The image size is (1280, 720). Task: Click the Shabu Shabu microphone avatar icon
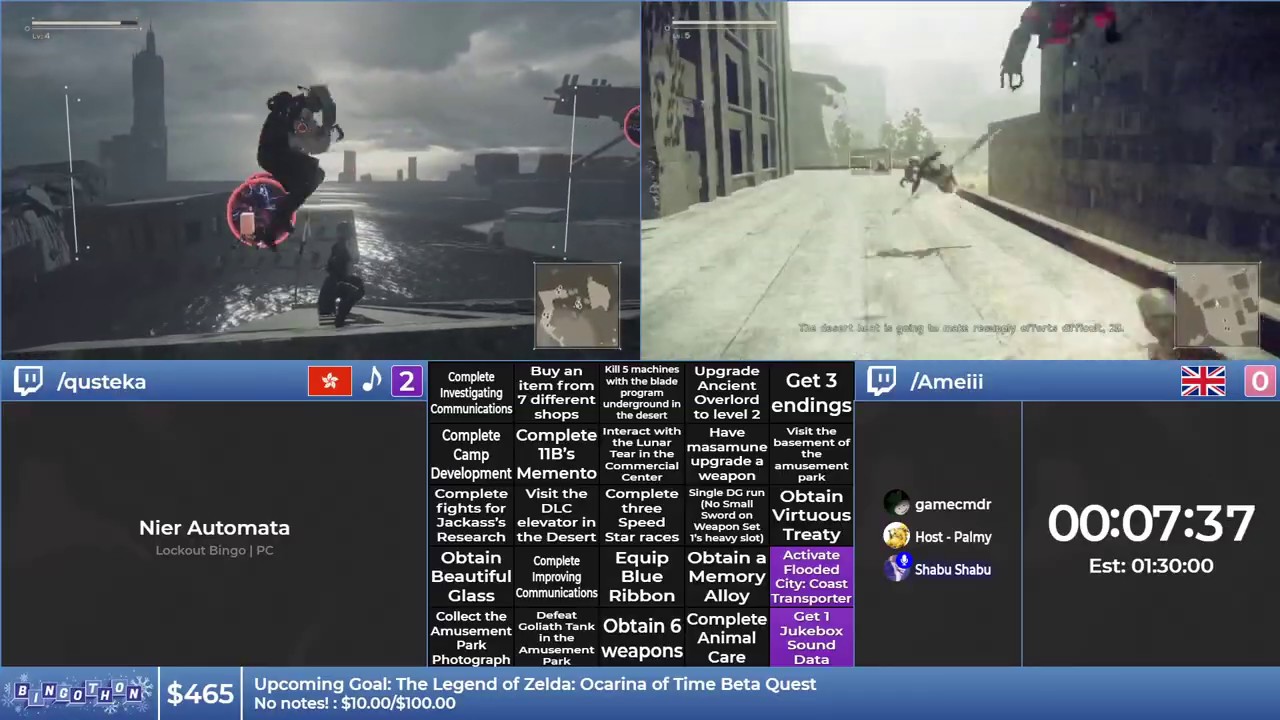(897, 568)
